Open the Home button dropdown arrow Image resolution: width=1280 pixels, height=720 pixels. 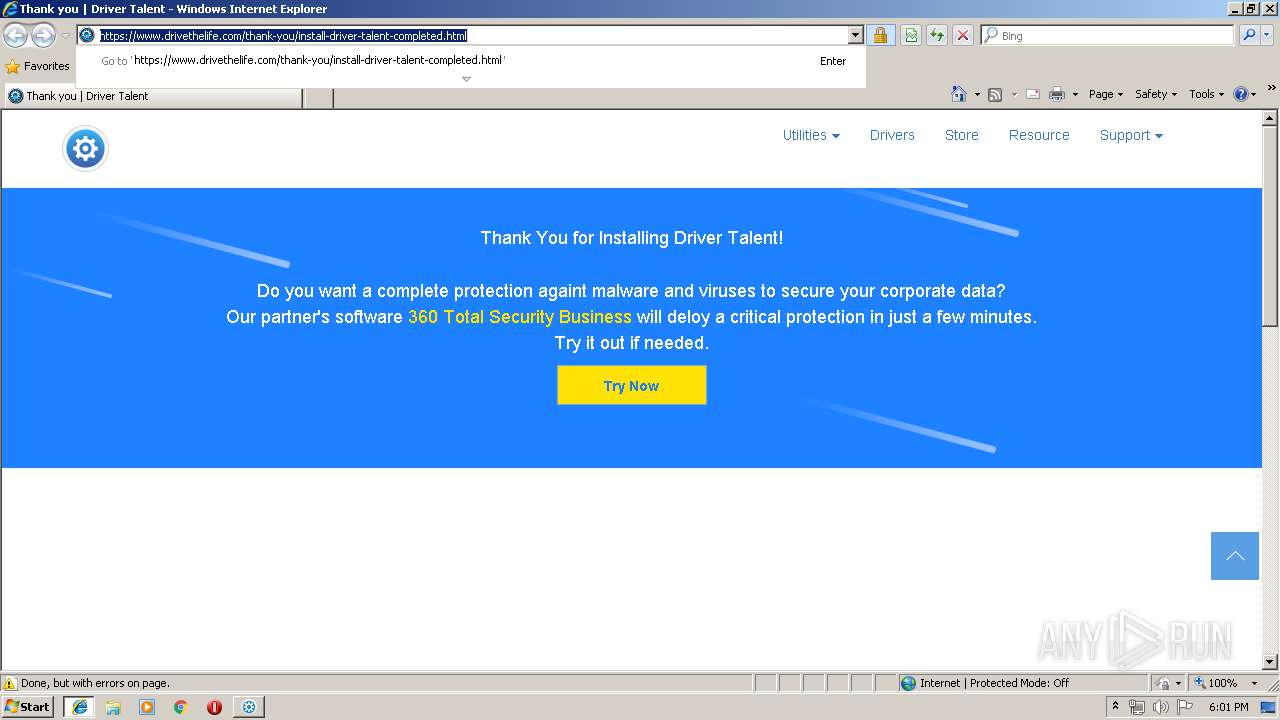[977, 95]
